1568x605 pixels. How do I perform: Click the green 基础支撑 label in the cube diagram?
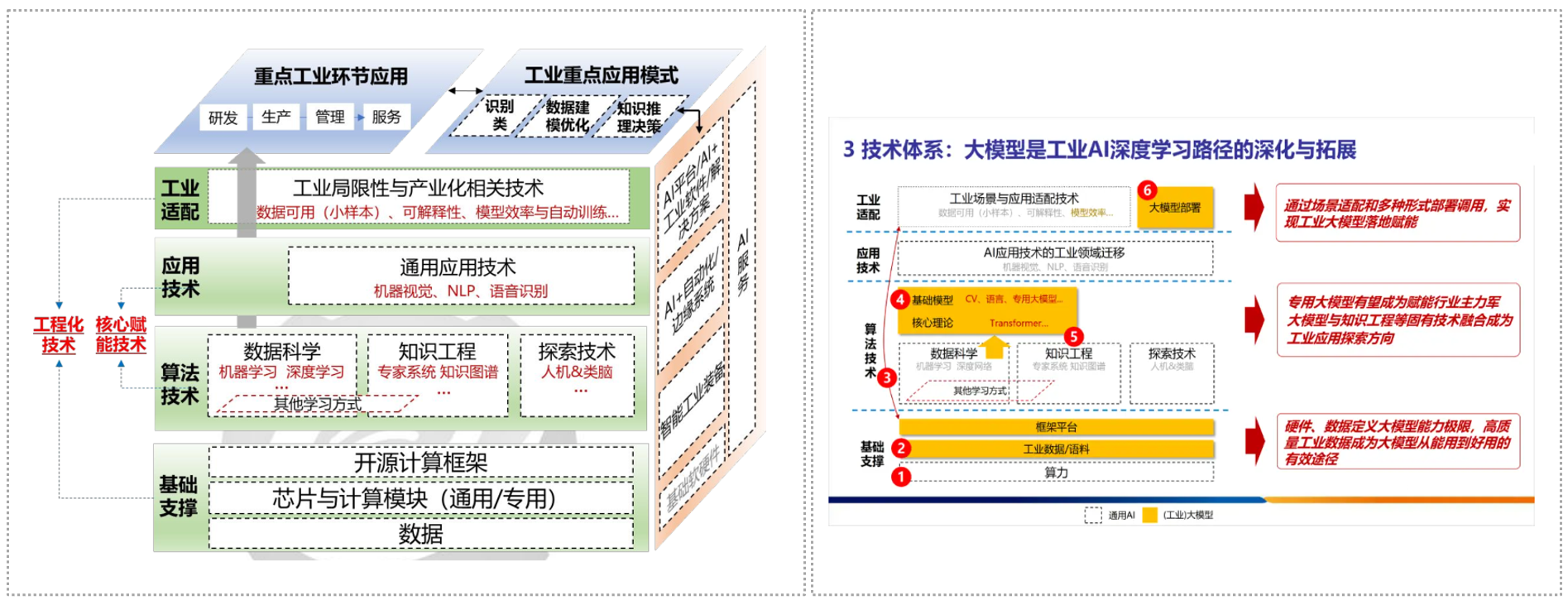[178, 496]
